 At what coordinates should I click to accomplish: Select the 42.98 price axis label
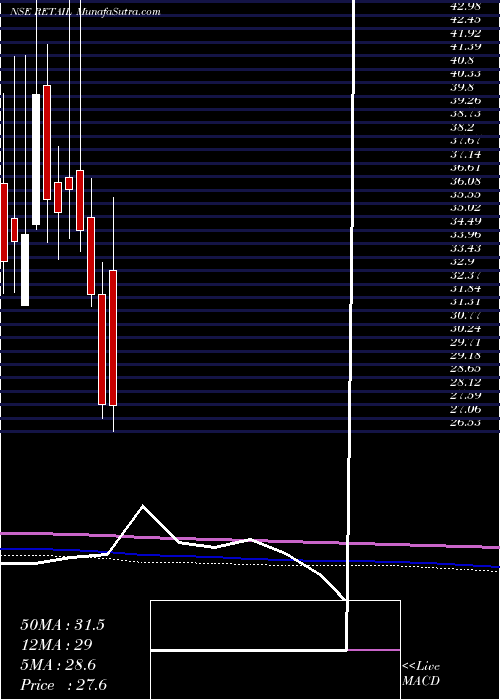pyautogui.click(x=466, y=6)
